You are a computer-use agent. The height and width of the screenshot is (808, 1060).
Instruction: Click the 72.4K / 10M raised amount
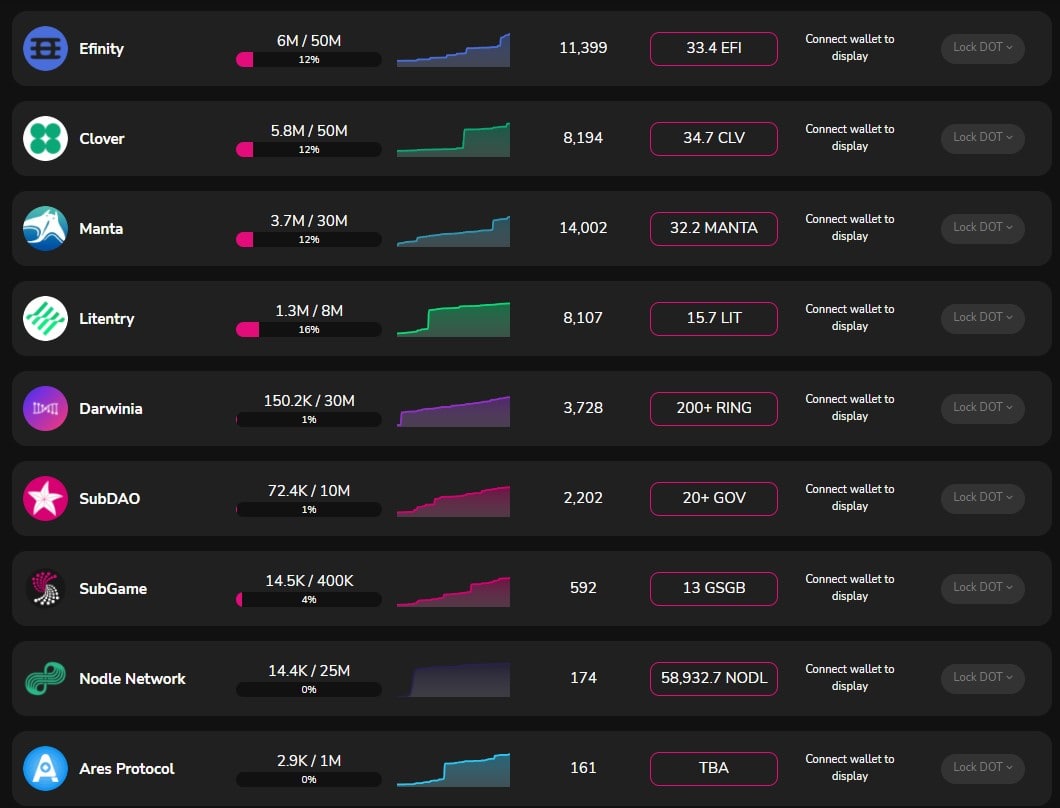coord(309,490)
